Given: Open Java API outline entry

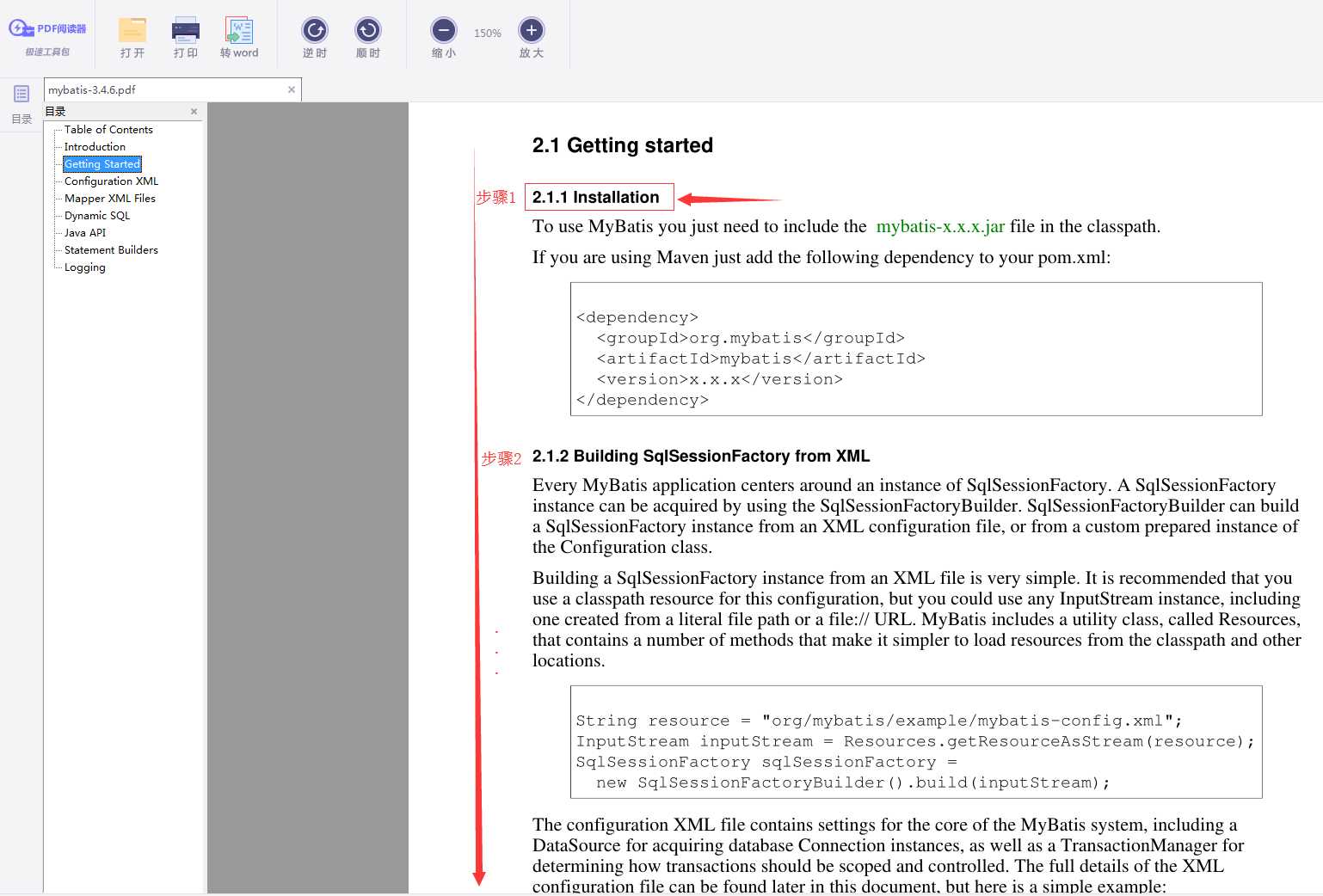Looking at the screenshot, I should (x=85, y=232).
